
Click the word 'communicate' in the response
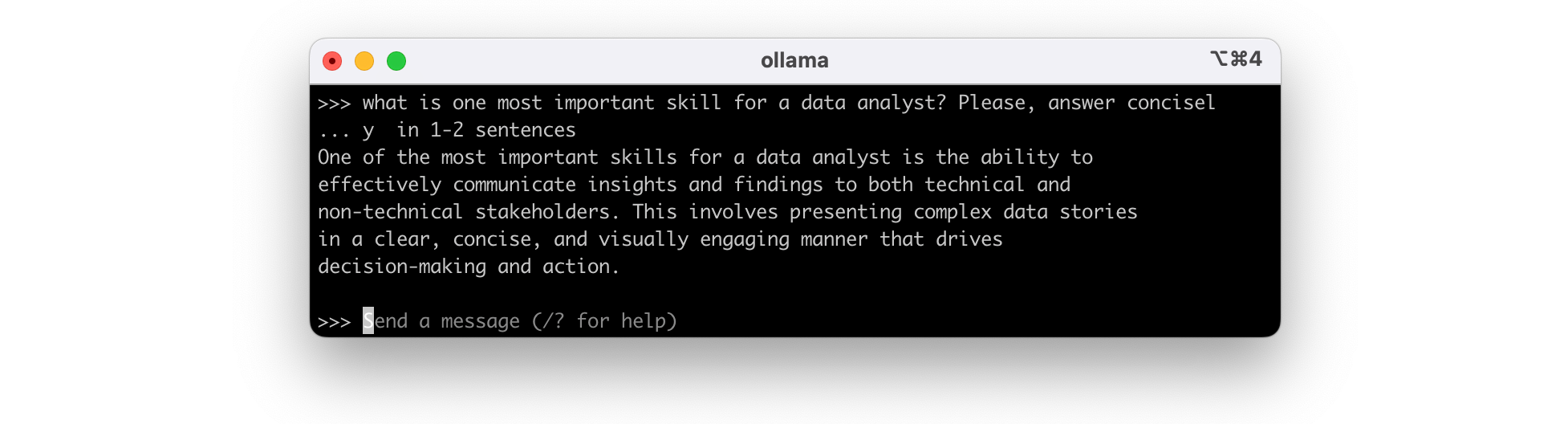(514, 185)
